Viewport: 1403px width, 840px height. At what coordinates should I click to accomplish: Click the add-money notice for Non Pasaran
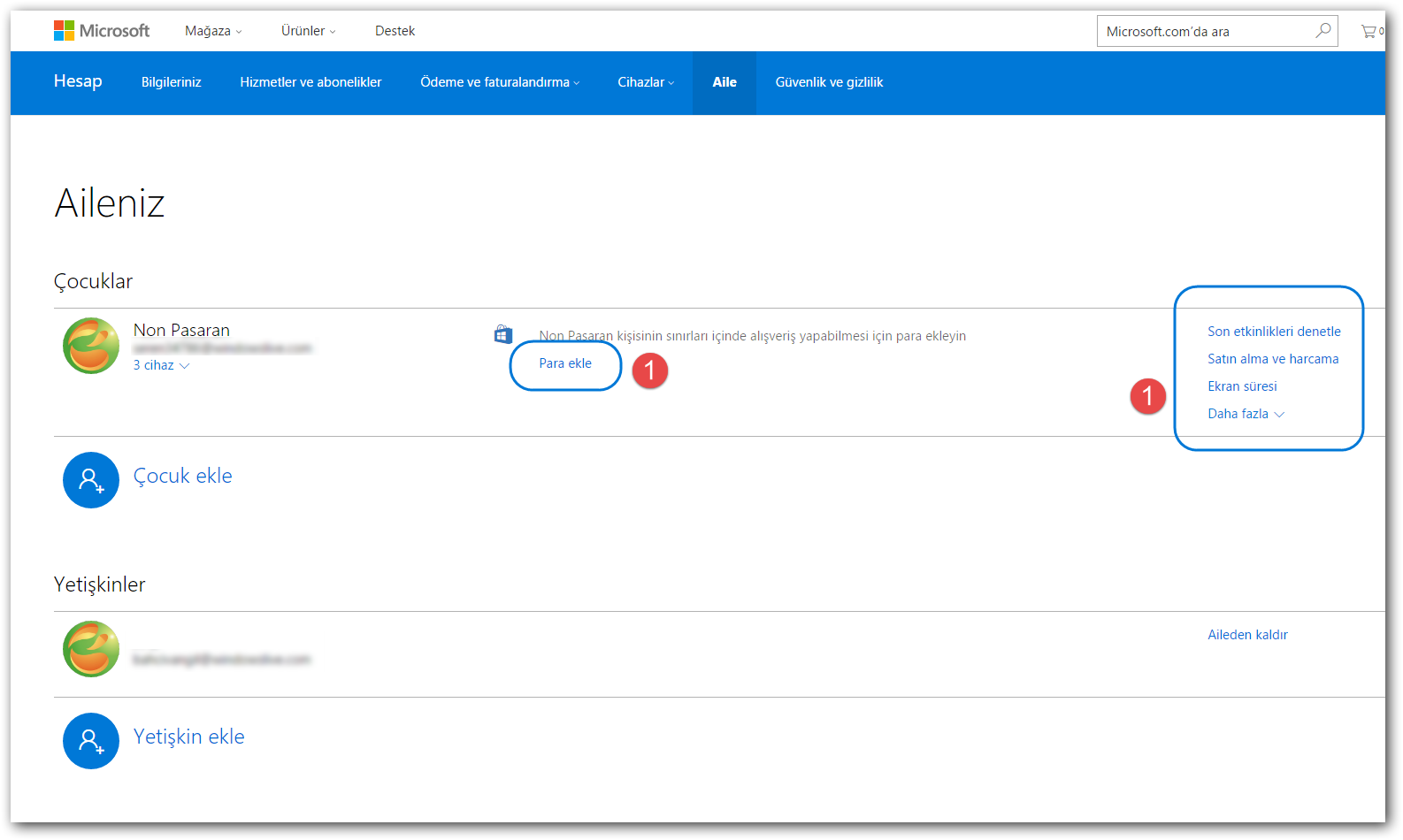click(753, 336)
